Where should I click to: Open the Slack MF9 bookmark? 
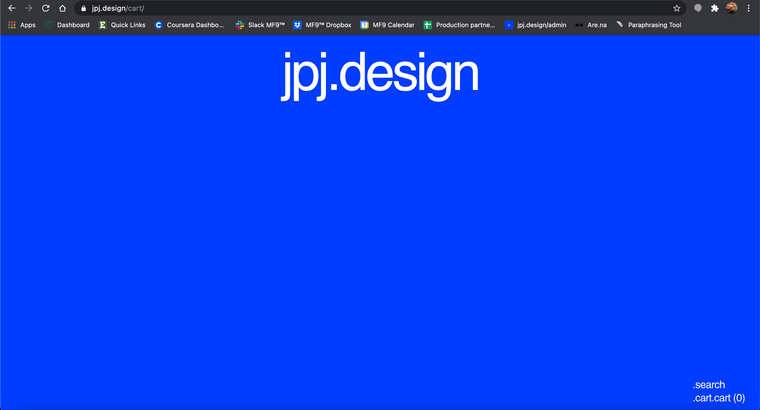(261, 25)
